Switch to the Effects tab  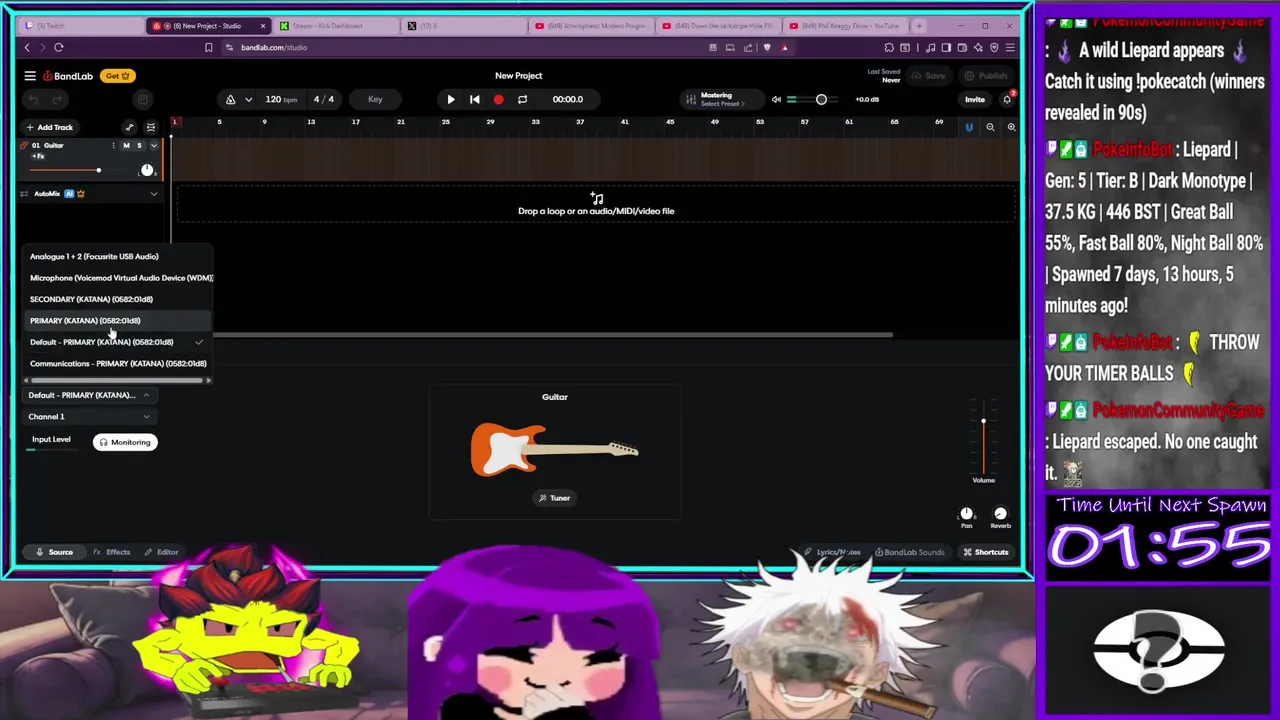112,552
